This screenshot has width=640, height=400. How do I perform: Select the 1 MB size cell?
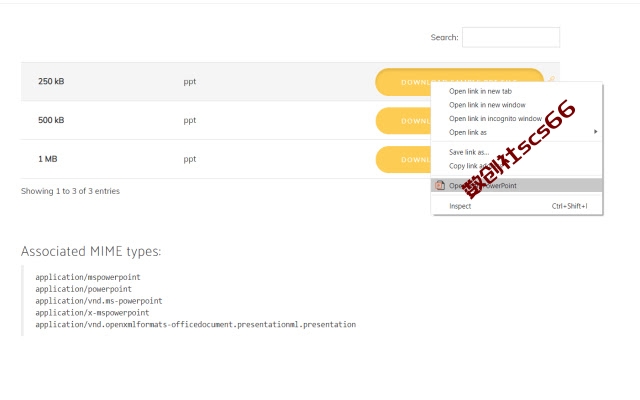coord(48,159)
